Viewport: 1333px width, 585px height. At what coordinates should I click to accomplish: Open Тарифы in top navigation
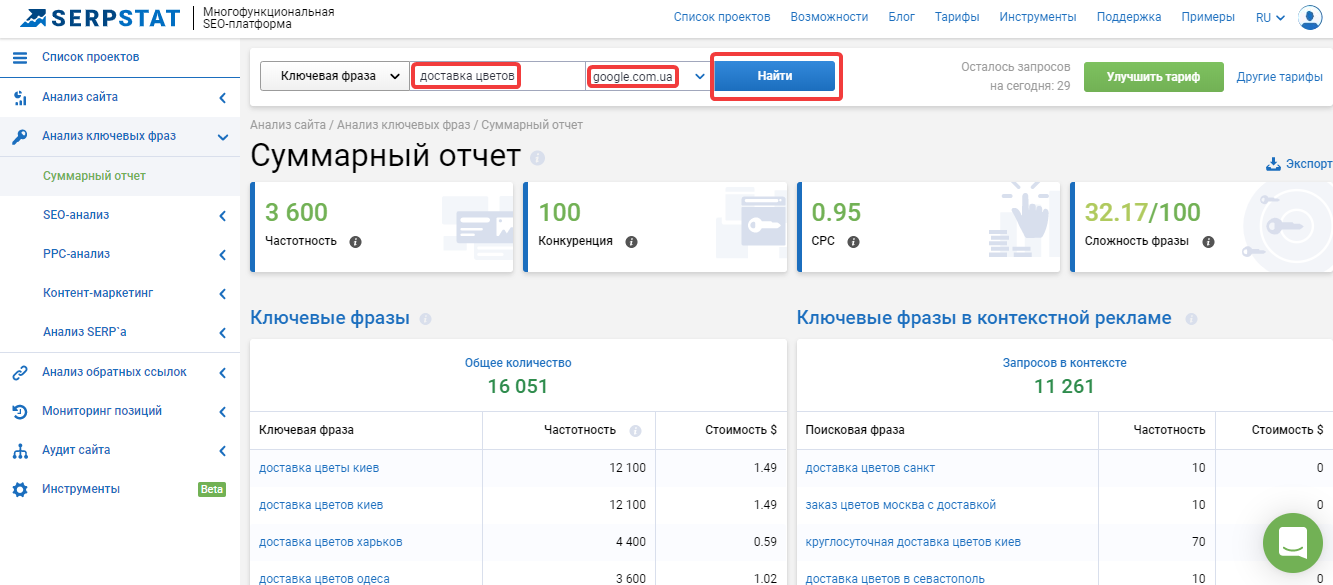click(x=957, y=17)
